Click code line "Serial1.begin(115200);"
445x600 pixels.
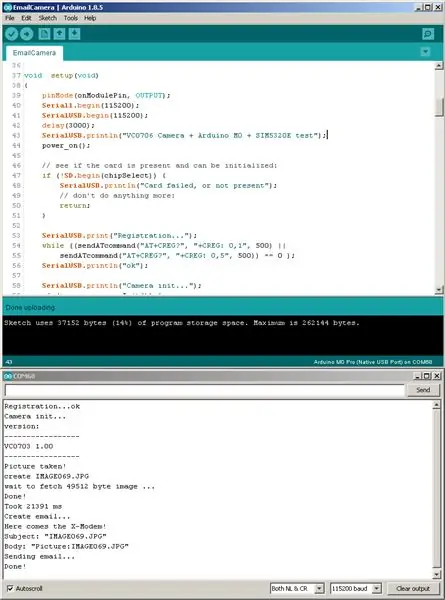(90, 105)
